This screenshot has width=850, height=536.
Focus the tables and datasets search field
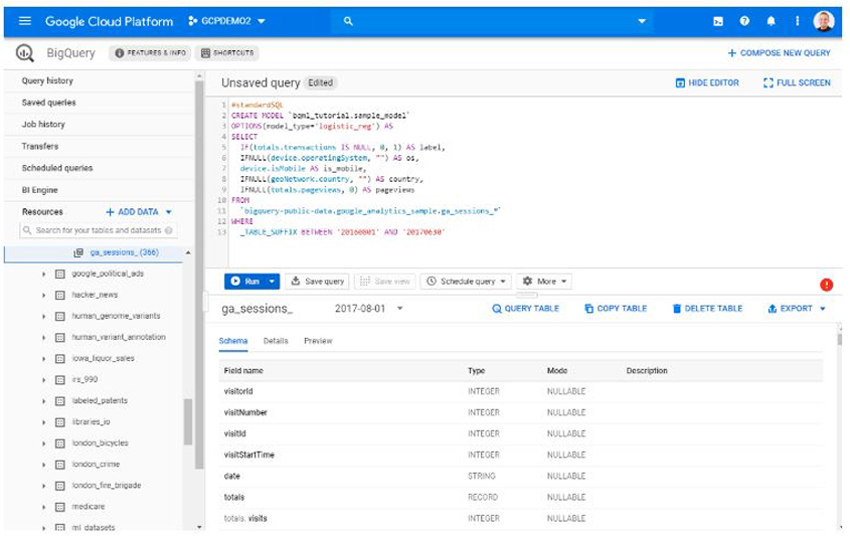98,230
